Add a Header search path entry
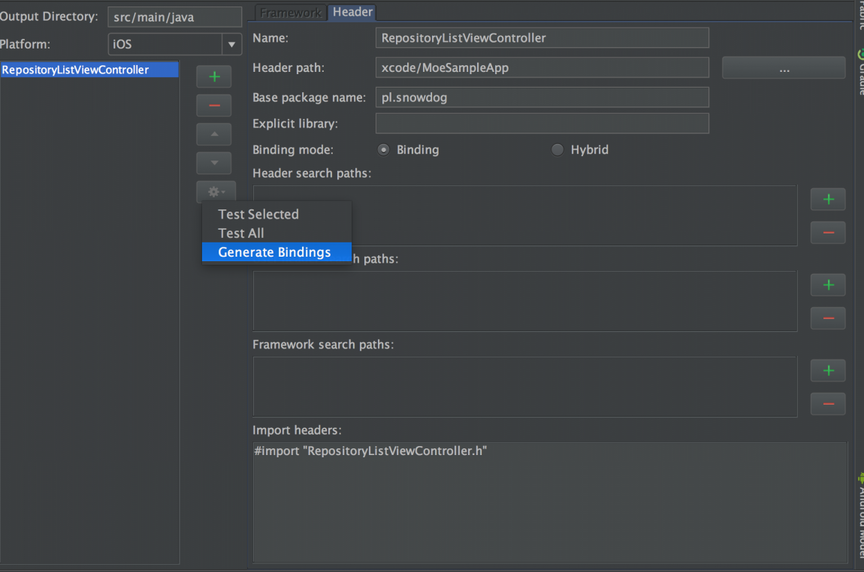This screenshot has width=864, height=572. tap(828, 199)
